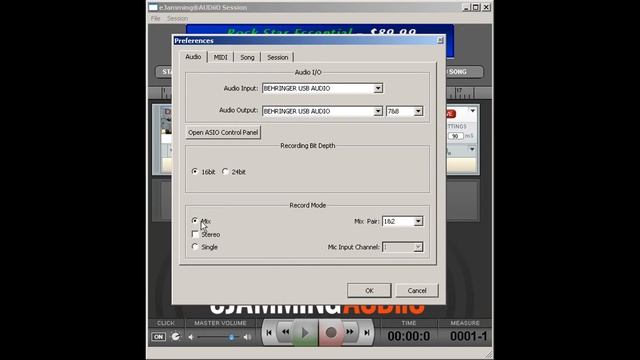Adjust the master volume slider
The height and width of the screenshot is (360, 640).
click(x=231, y=337)
